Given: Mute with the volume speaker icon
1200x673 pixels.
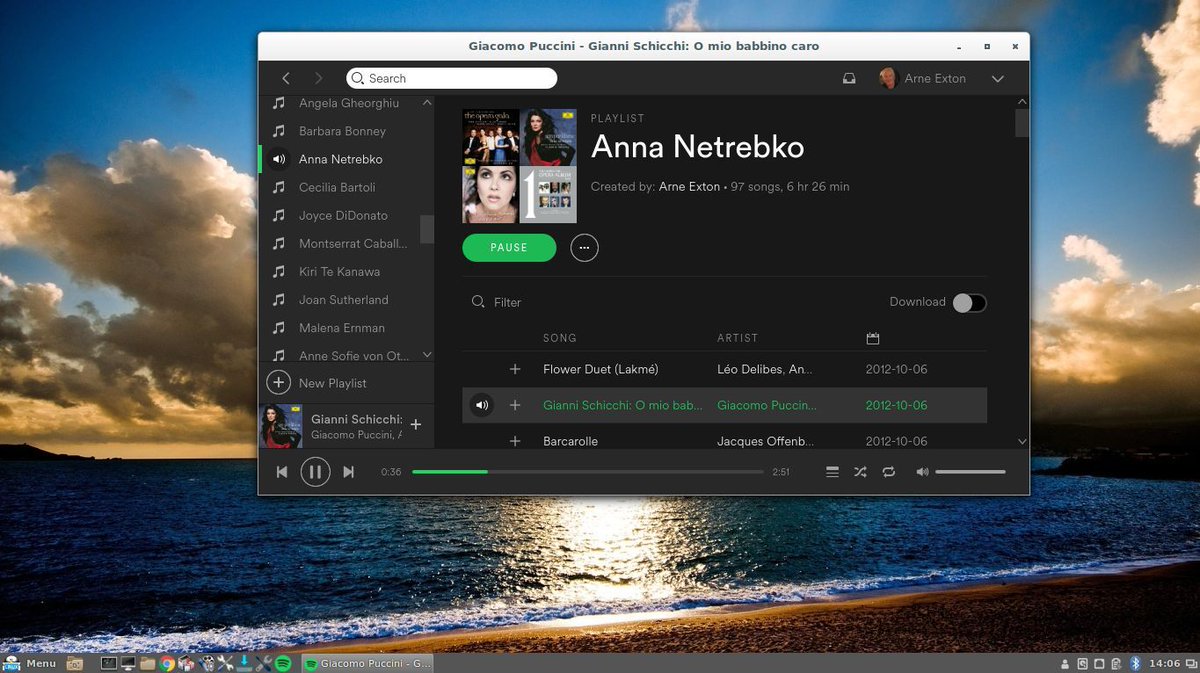Looking at the screenshot, I should point(922,472).
